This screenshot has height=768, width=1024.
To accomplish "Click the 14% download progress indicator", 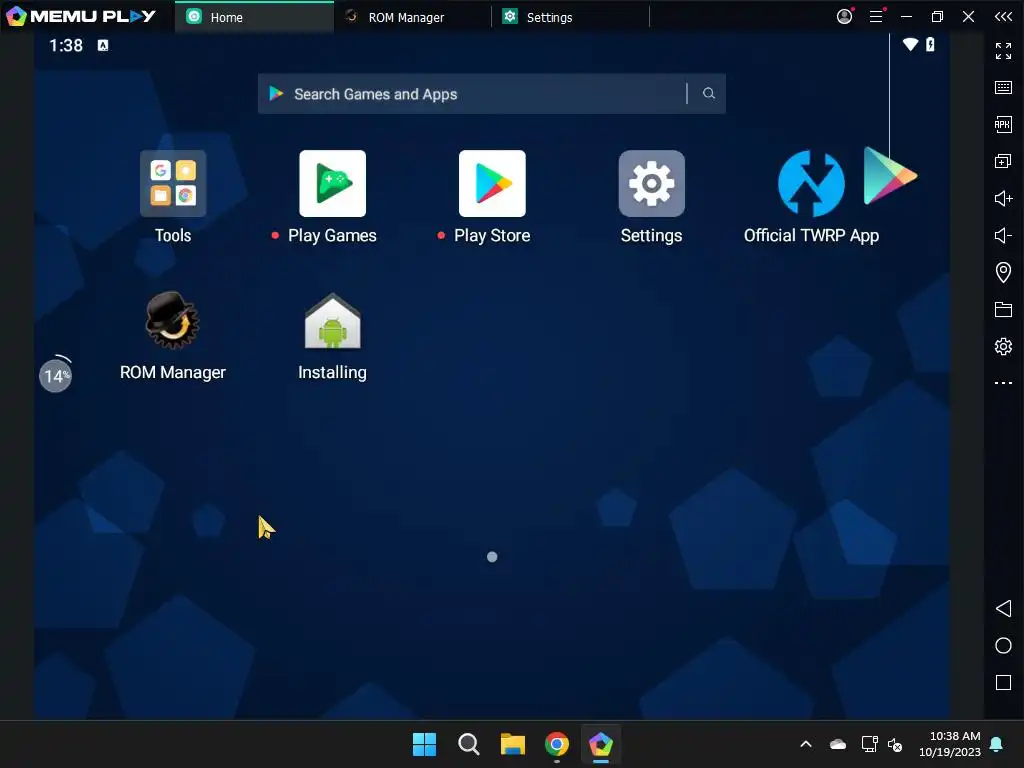I will tap(56, 376).
